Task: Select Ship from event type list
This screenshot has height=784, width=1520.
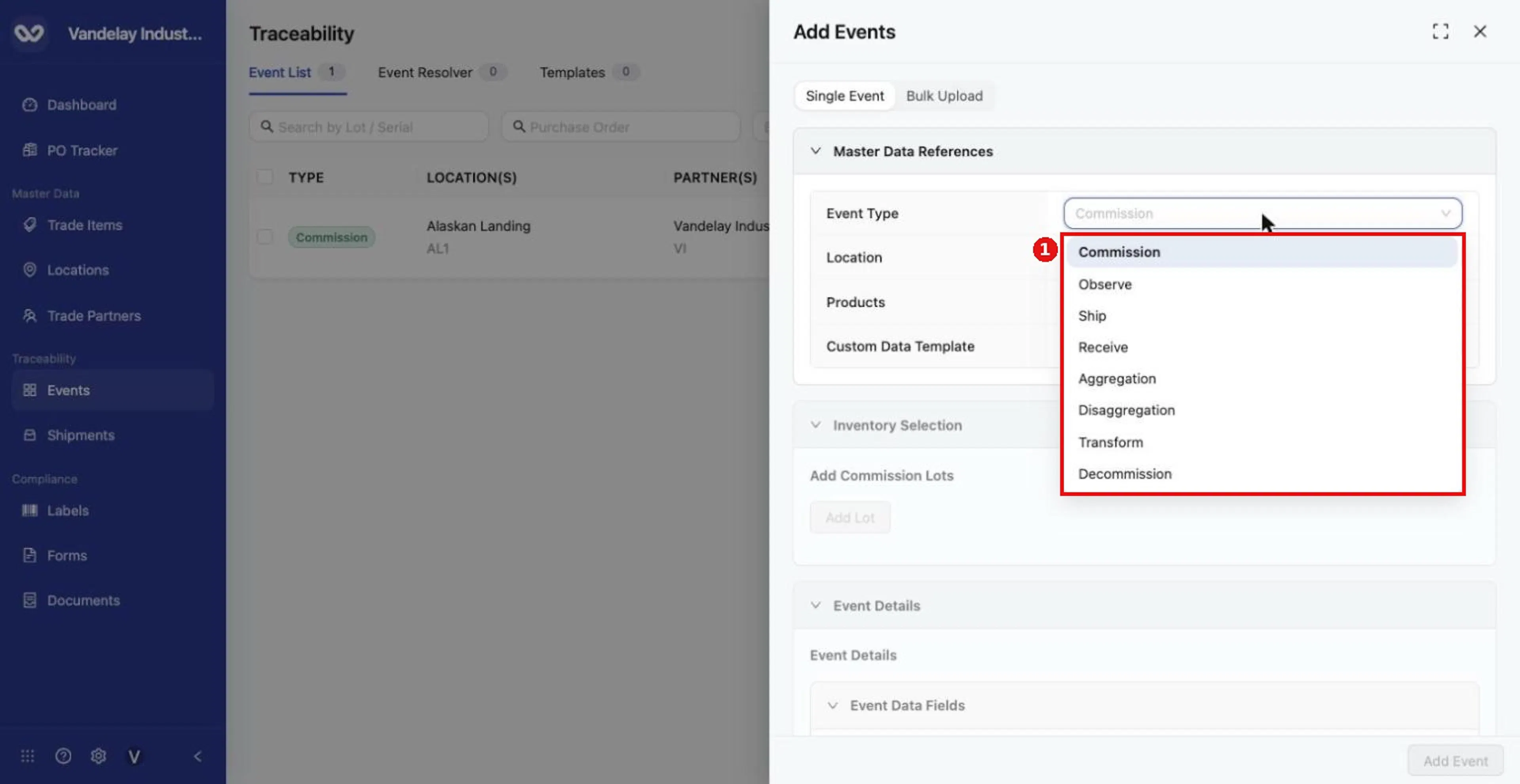Action: pos(1262,315)
